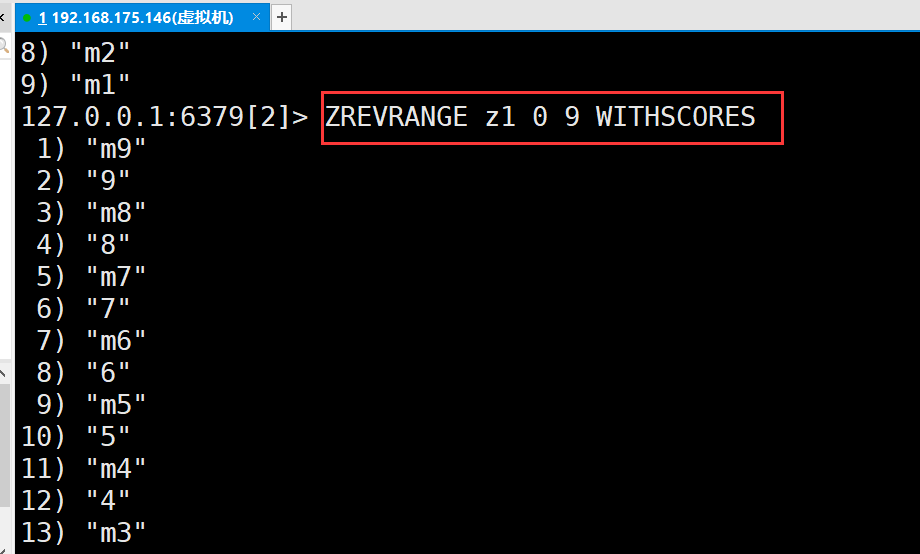Click the "m9" result on line 1
Screen dimensions: 920x554
pos(116,149)
